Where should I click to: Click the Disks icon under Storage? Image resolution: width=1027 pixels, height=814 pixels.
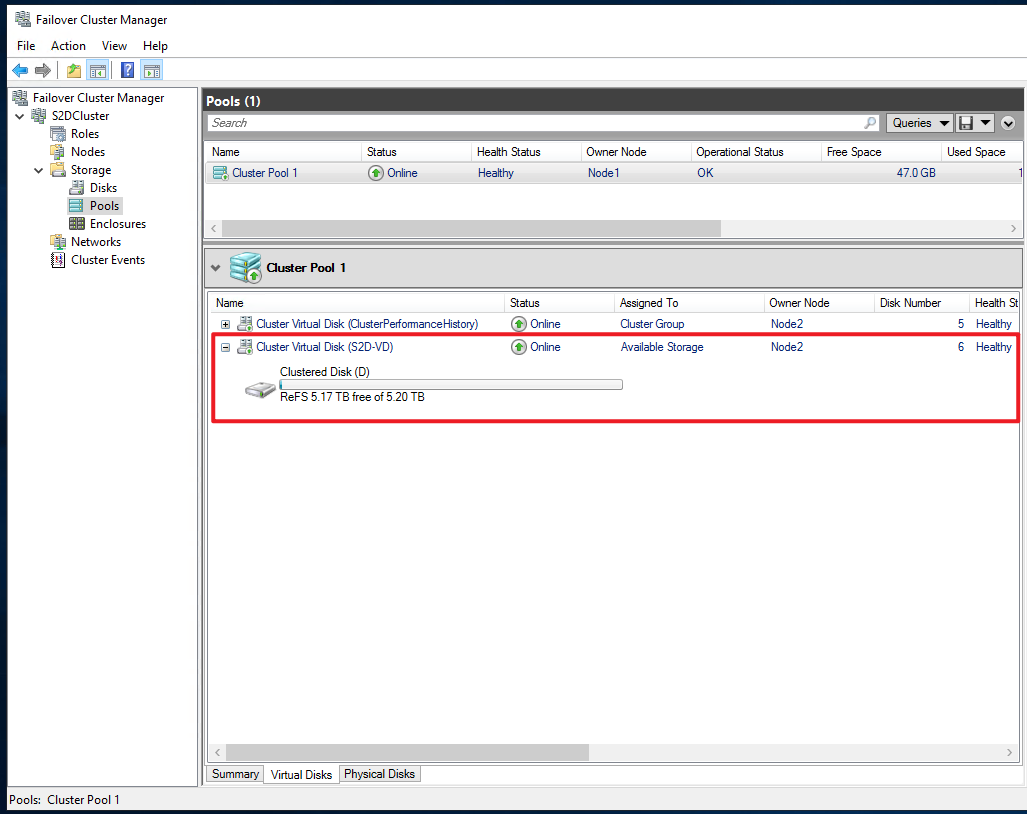77,188
